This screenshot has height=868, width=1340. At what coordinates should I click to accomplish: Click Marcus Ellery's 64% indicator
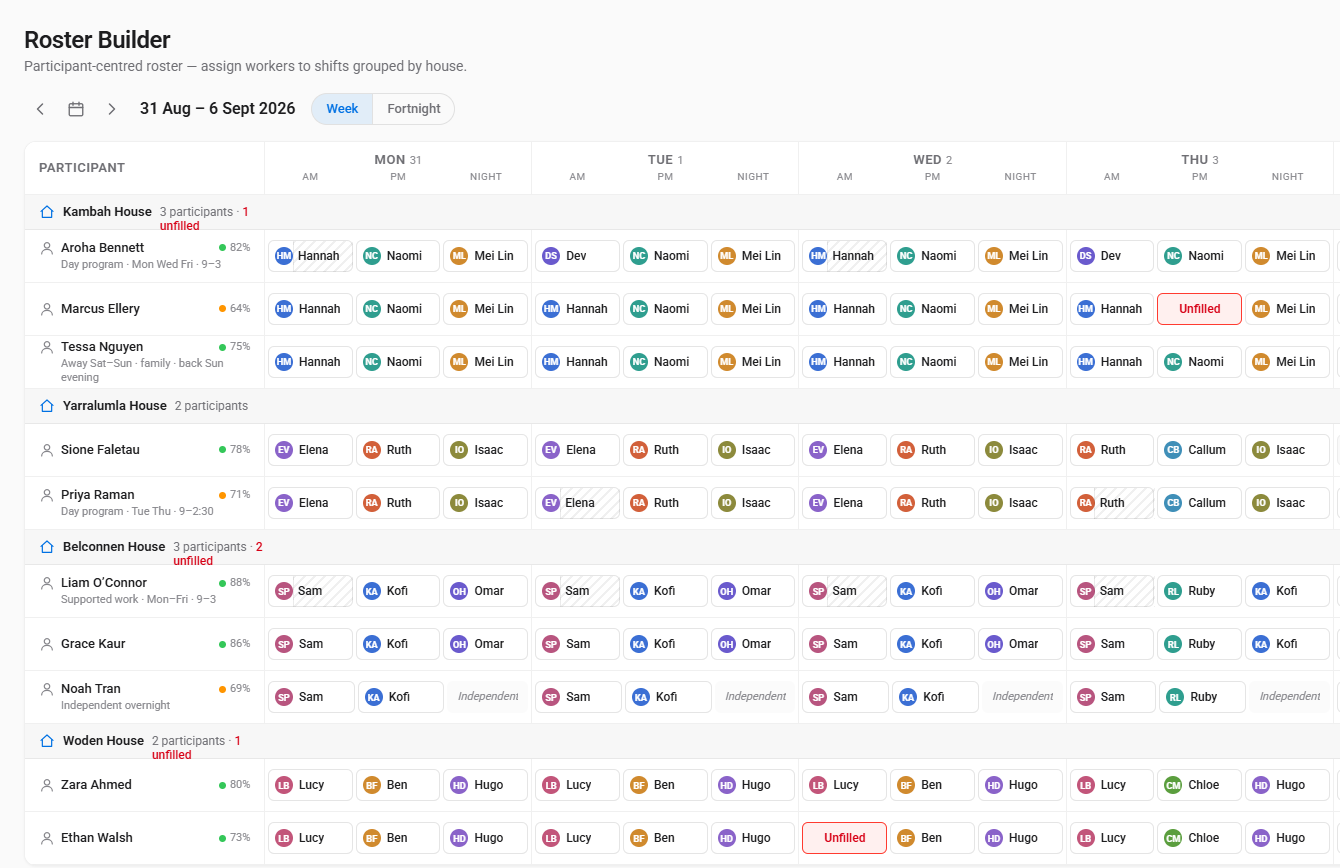tap(234, 309)
